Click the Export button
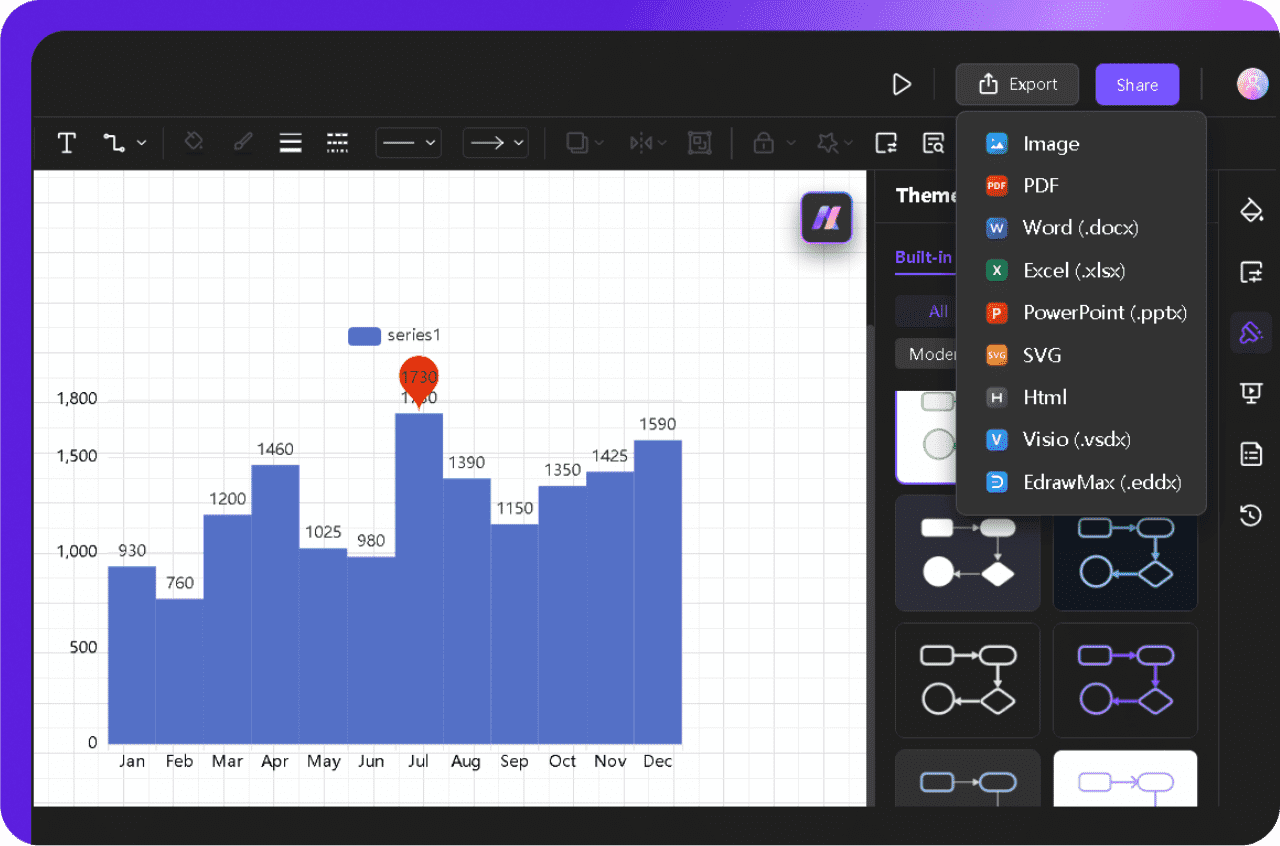 coord(1017,84)
